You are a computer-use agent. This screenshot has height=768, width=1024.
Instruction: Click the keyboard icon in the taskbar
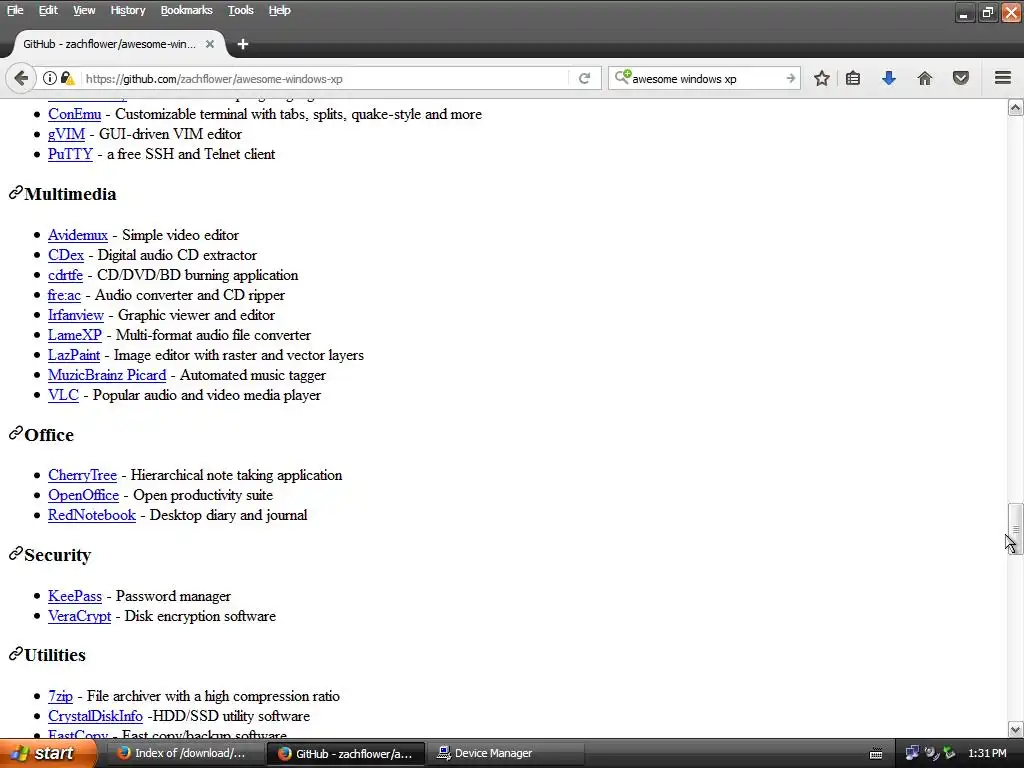click(876, 754)
